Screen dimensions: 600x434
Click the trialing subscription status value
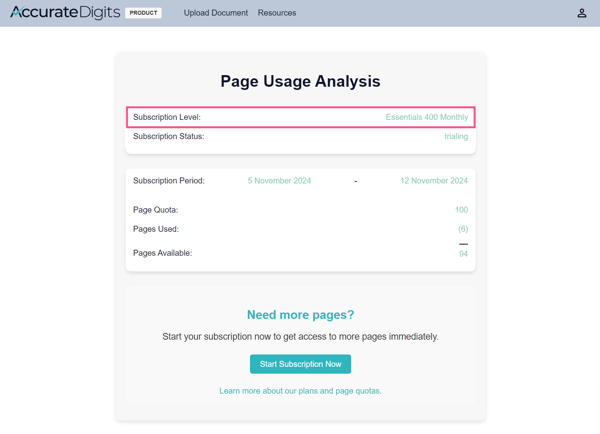click(x=456, y=136)
